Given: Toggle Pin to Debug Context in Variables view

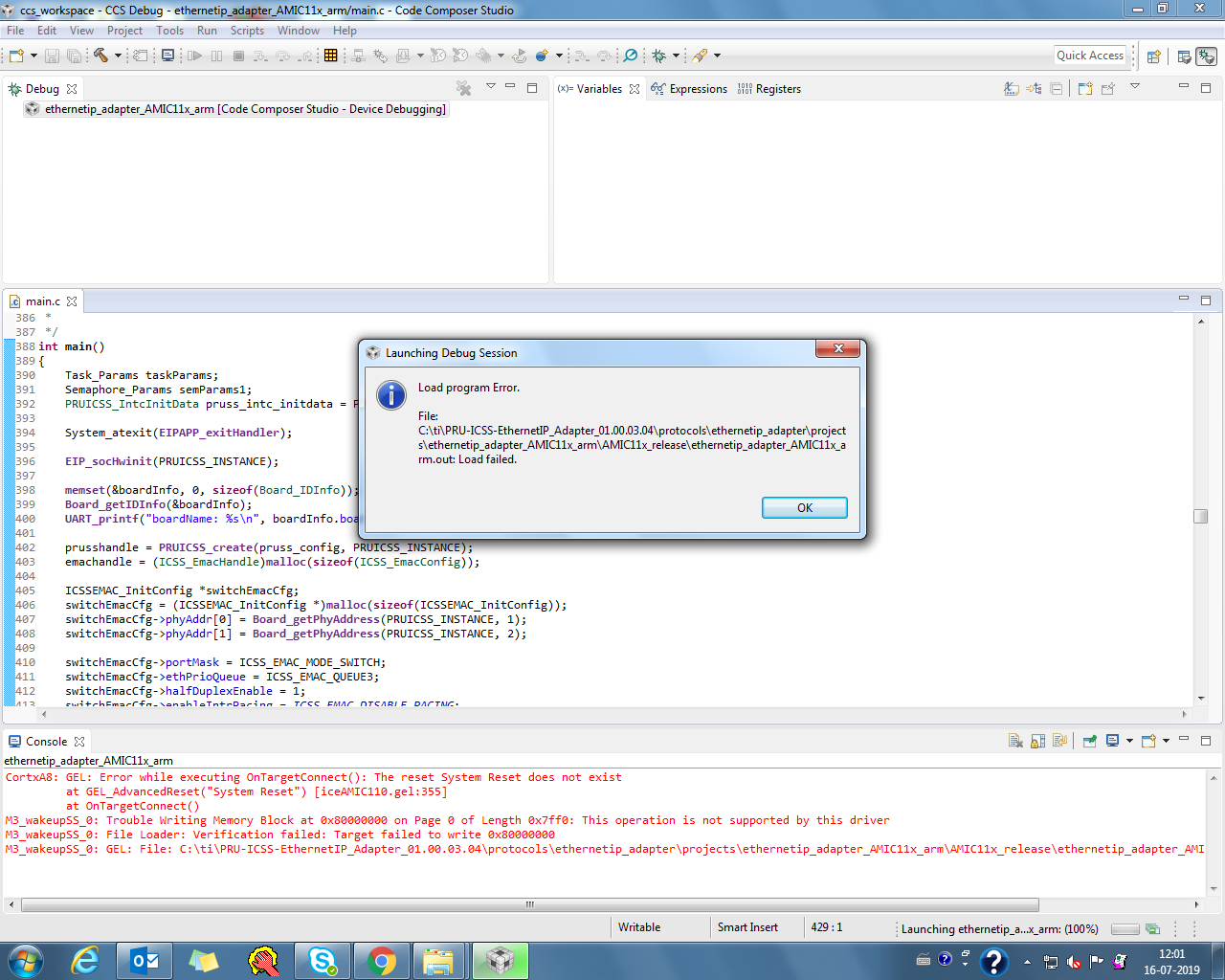Looking at the screenshot, I should tap(1108, 88).
